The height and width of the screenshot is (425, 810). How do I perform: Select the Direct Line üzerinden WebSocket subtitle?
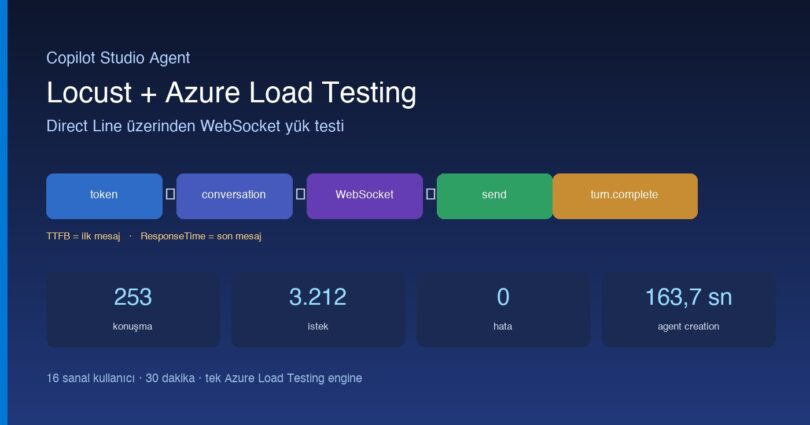[x=195, y=126]
